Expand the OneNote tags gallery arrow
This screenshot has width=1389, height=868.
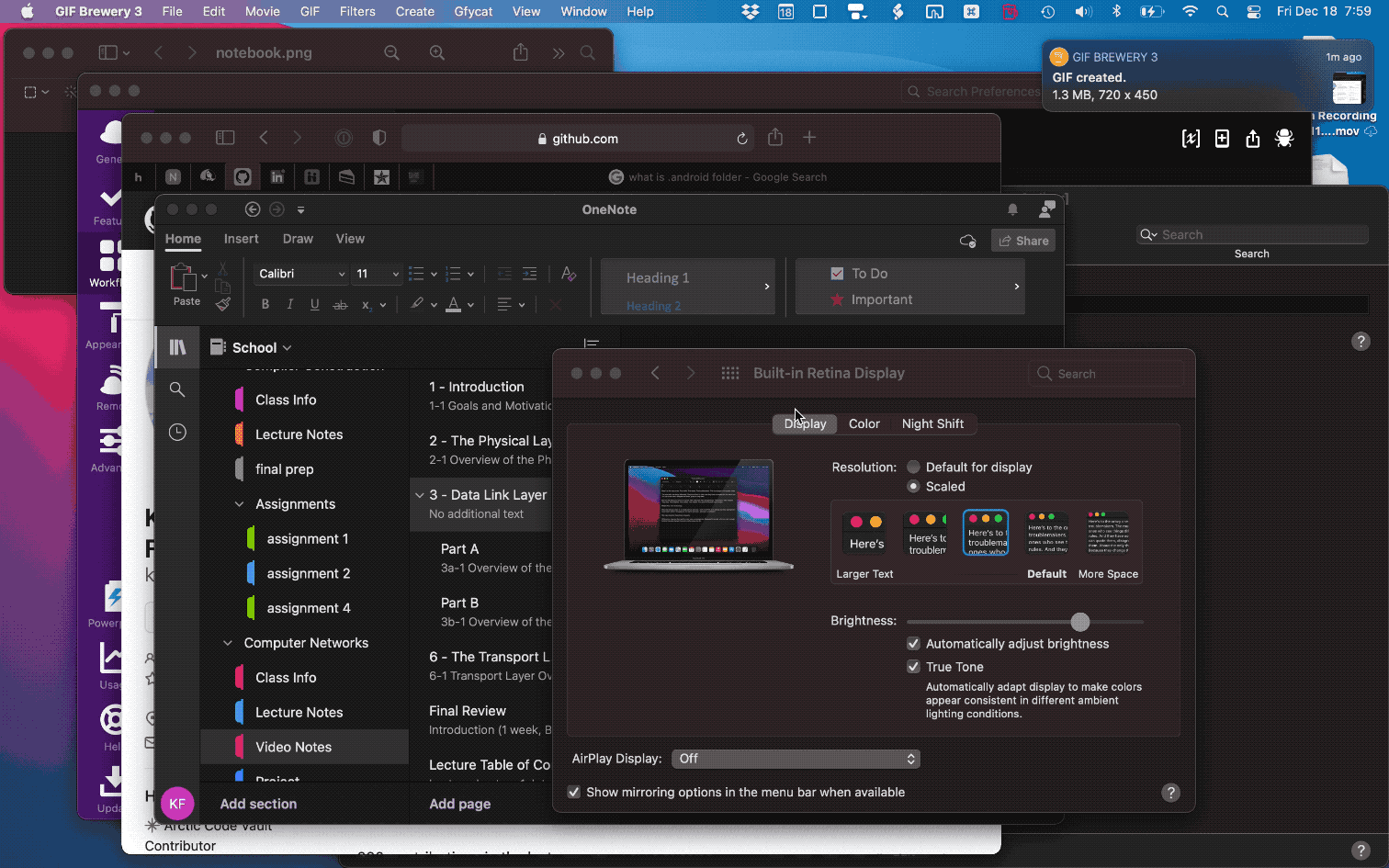tap(1017, 287)
